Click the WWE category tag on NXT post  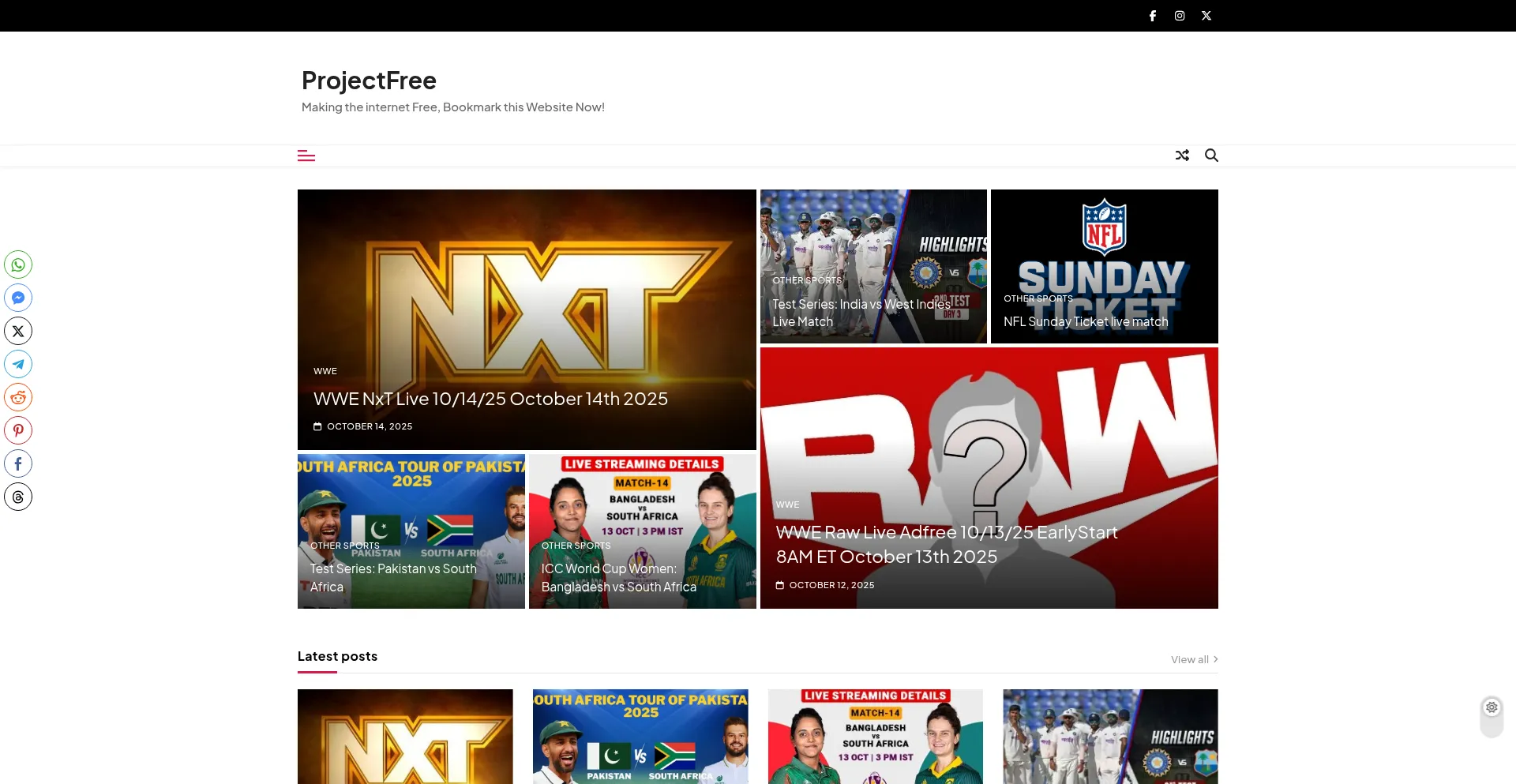click(325, 371)
